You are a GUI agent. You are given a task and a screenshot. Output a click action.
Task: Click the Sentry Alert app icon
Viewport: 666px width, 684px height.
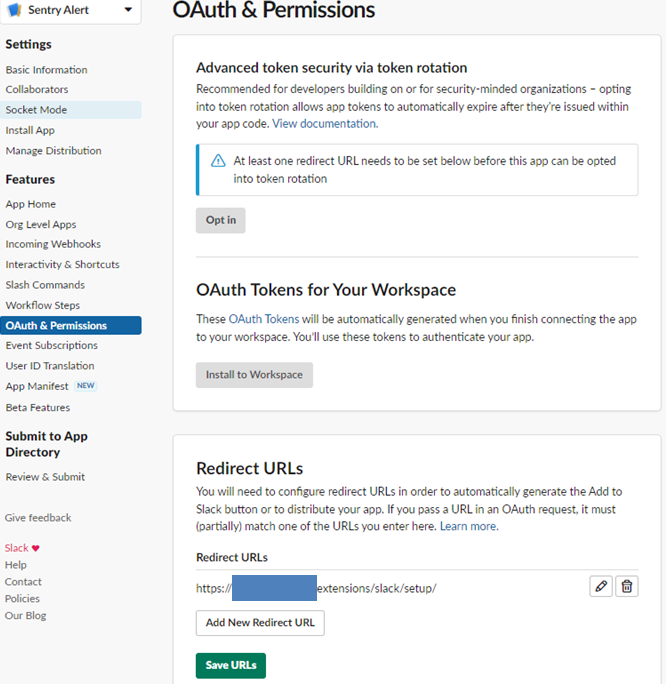[15, 10]
